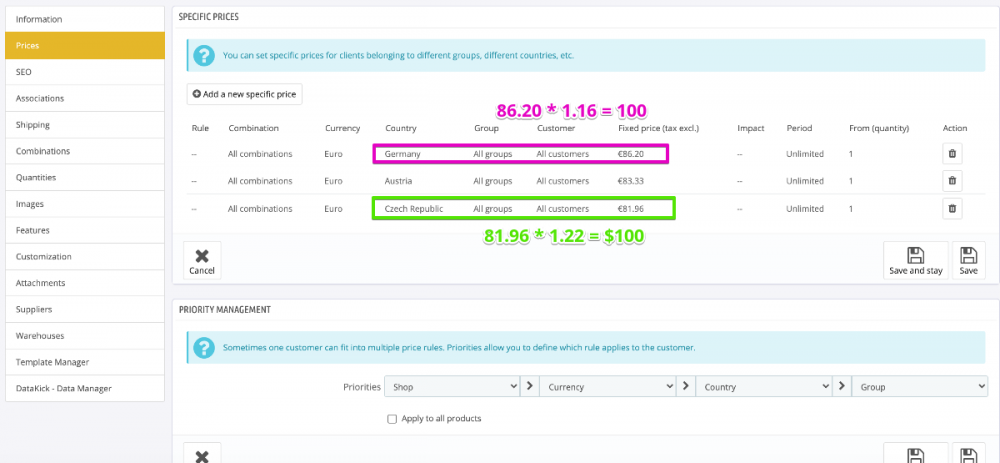Add a new specific price
1000x463 pixels.
pos(244,94)
